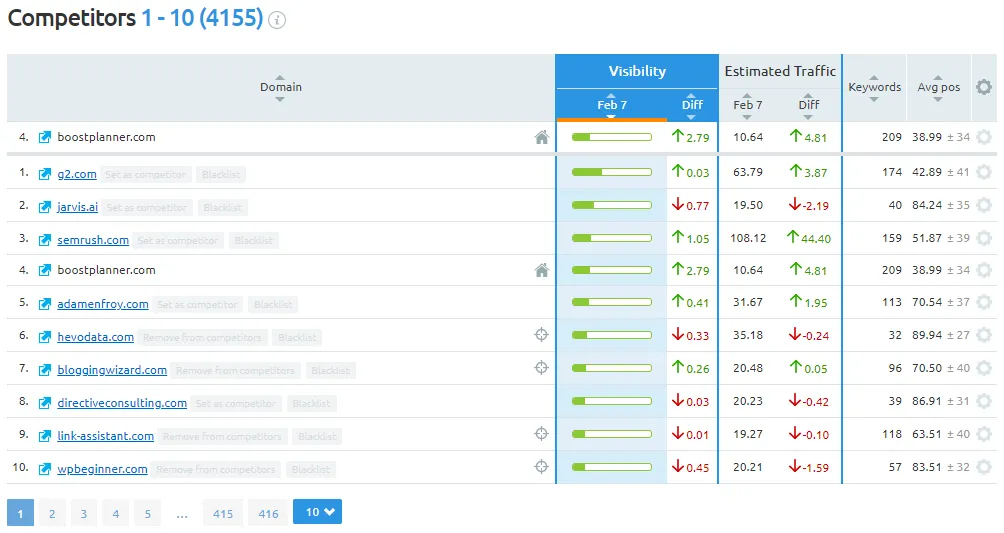
Task: Open row gear for directiveconsulting.com
Action: [984, 401]
